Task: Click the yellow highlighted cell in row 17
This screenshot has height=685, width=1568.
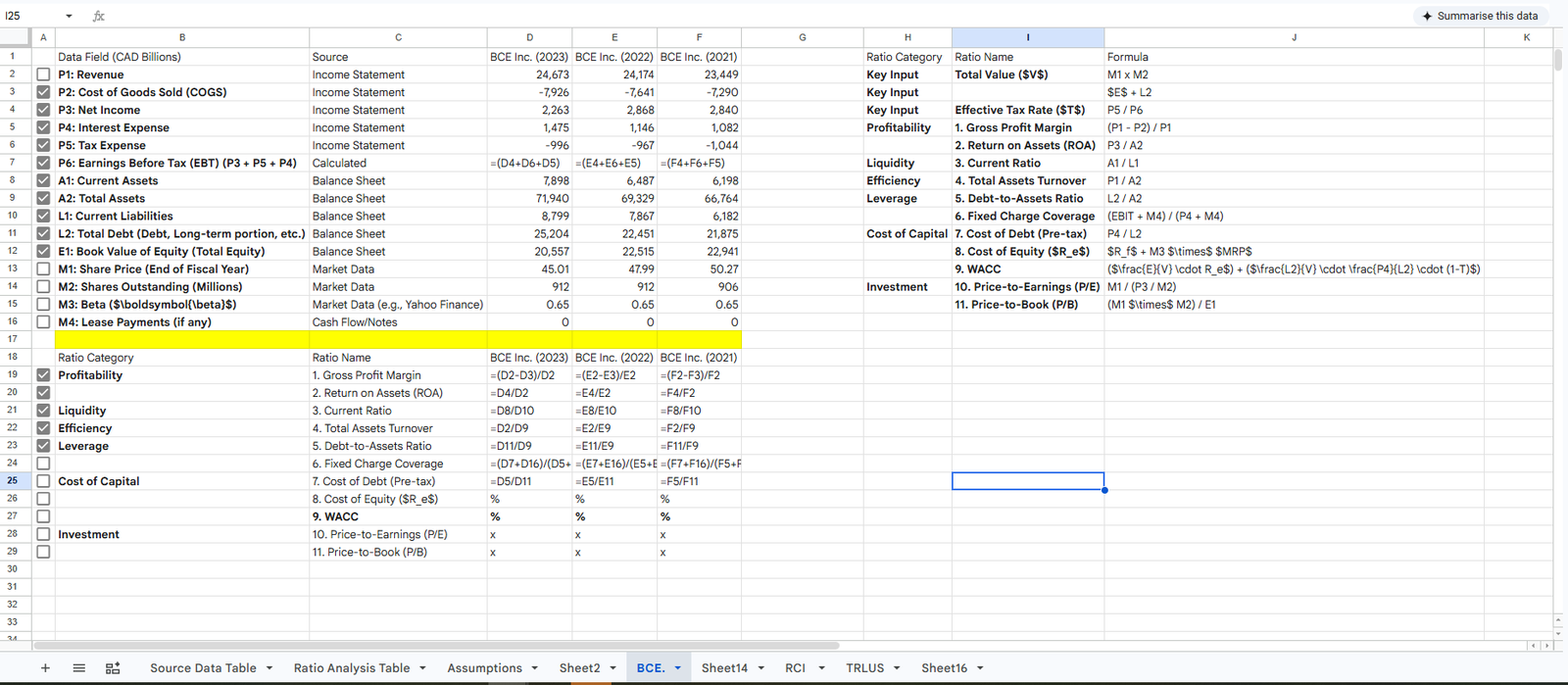Action: pyautogui.click(x=398, y=339)
